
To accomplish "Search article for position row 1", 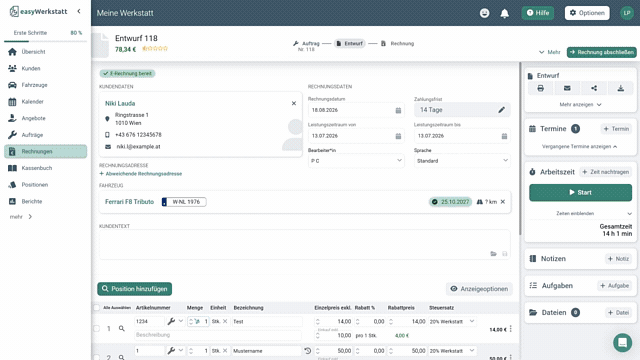I will click(122, 328).
